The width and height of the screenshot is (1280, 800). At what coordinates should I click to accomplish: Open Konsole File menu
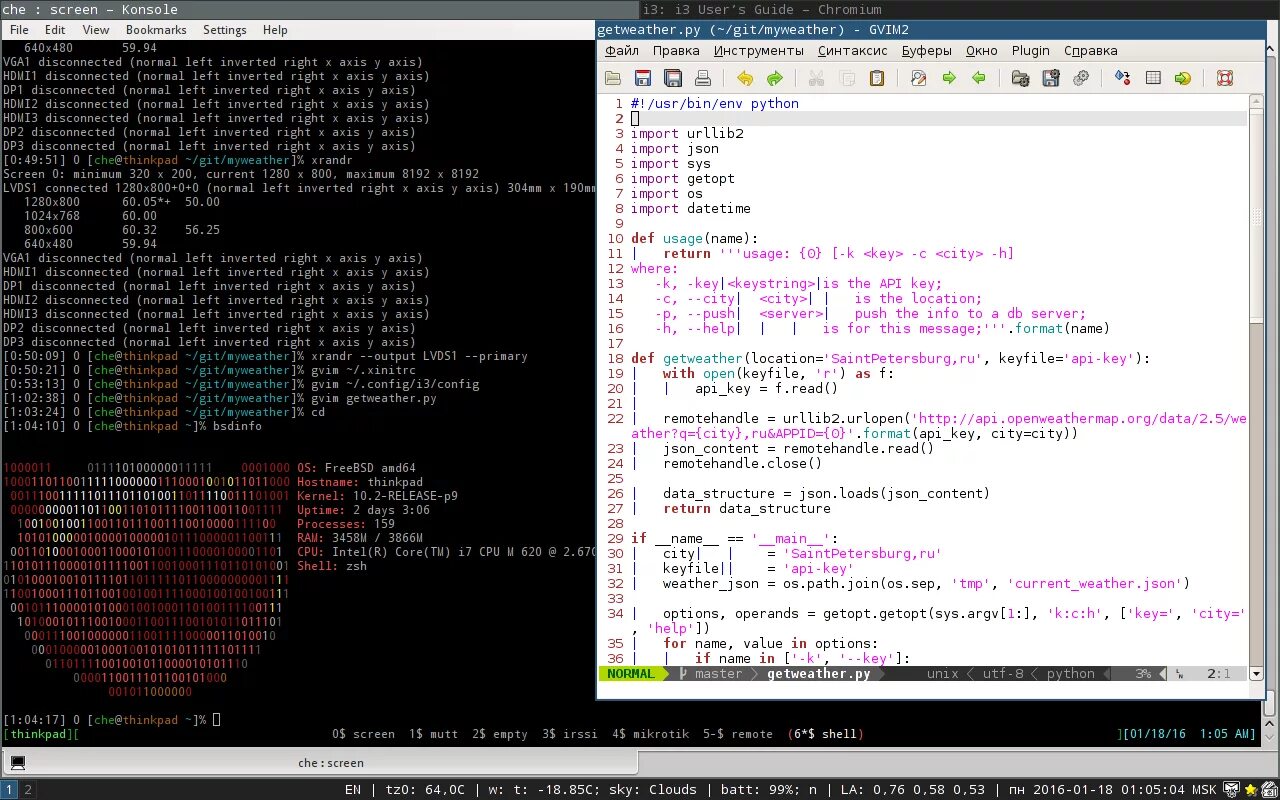pos(19,30)
